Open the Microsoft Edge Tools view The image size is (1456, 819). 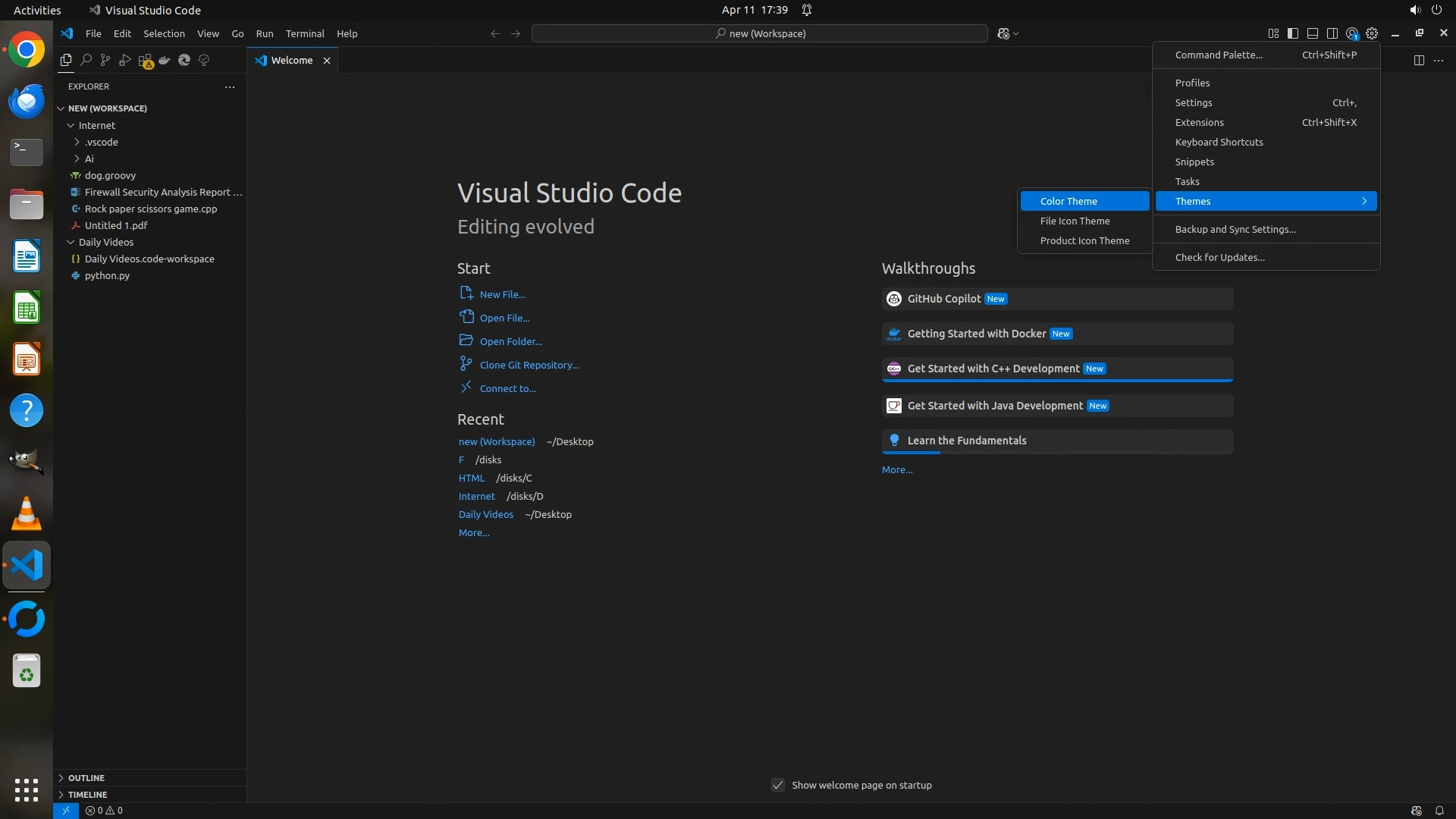tap(184, 60)
